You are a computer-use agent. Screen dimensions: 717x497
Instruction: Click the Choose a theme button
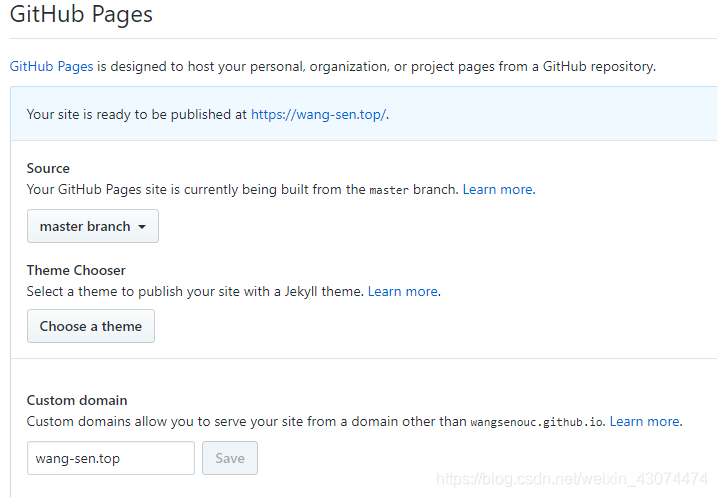pyautogui.click(x=91, y=326)
